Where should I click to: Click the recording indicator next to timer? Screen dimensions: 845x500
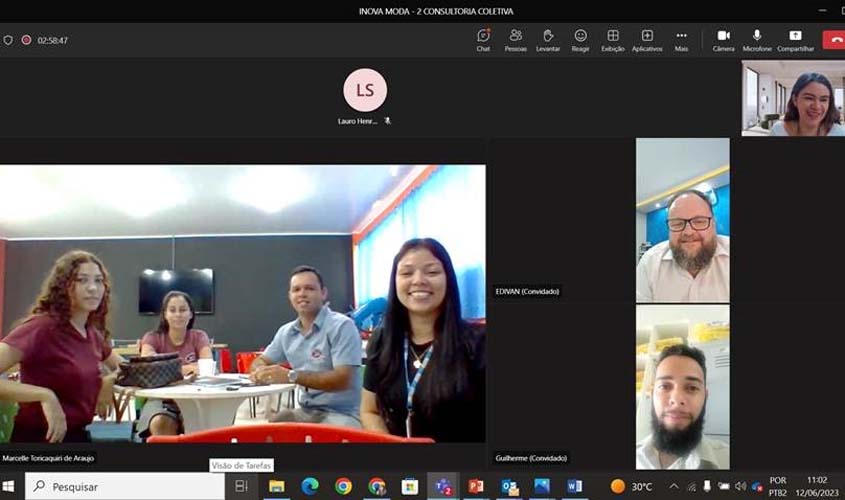coord(26,40)
